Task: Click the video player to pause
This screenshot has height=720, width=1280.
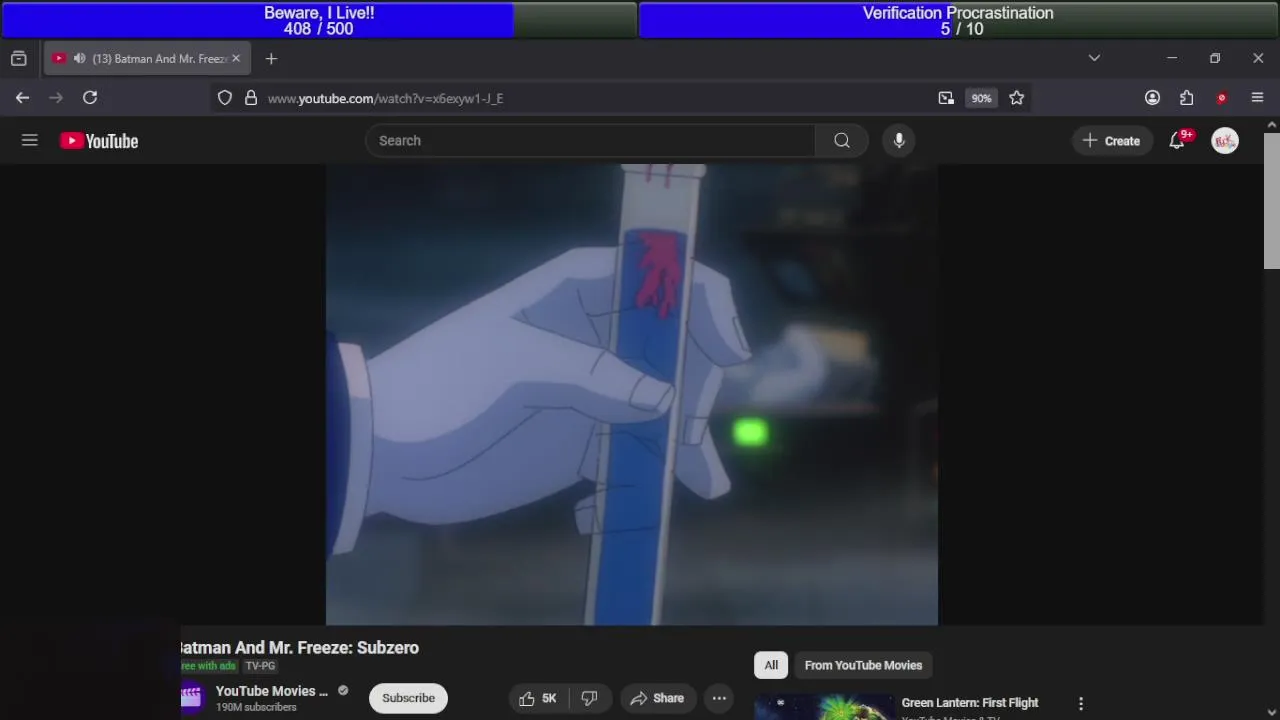Action: click(632, 394)
